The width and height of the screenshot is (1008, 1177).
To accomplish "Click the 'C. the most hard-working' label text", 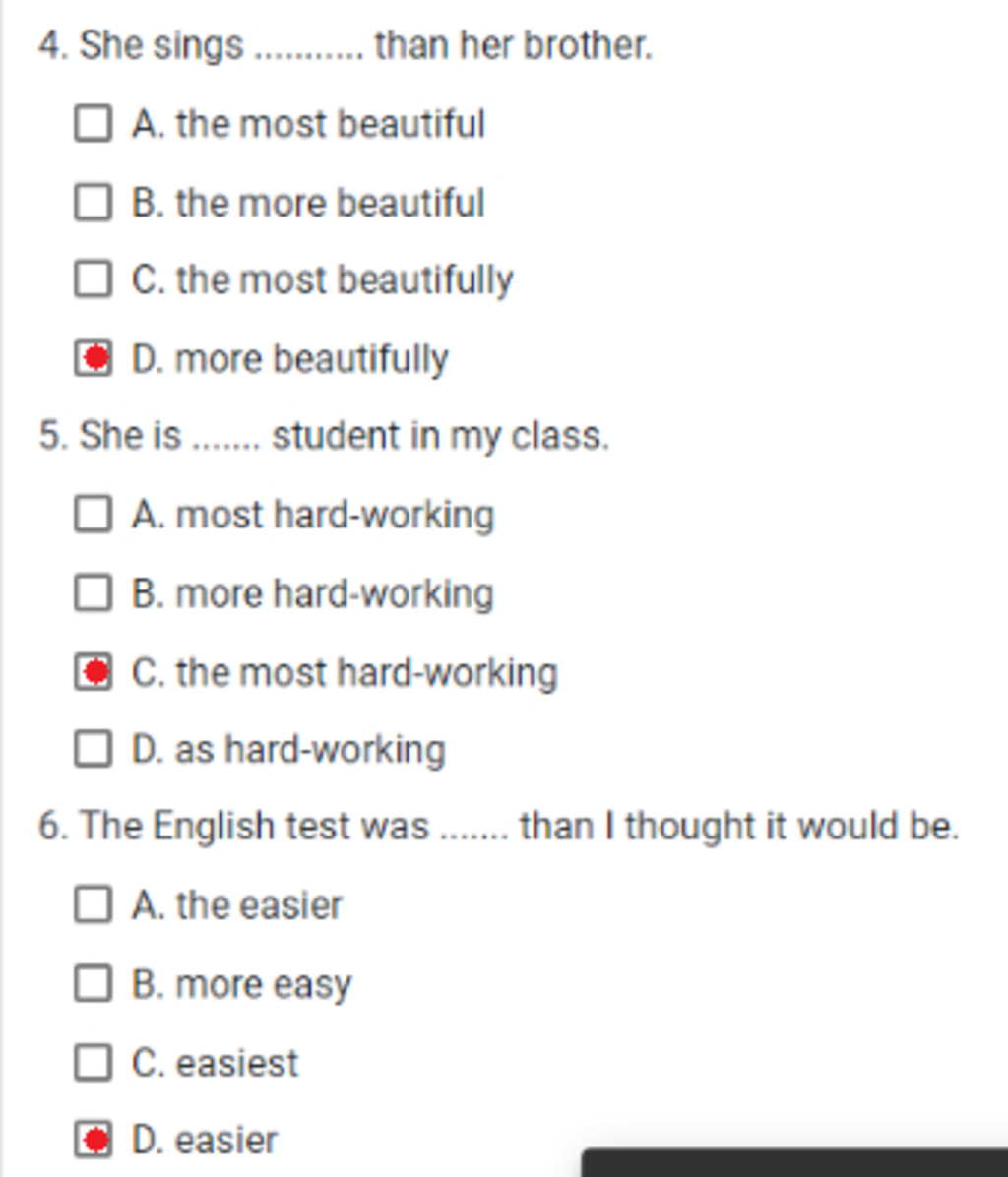I will point(345,673).
